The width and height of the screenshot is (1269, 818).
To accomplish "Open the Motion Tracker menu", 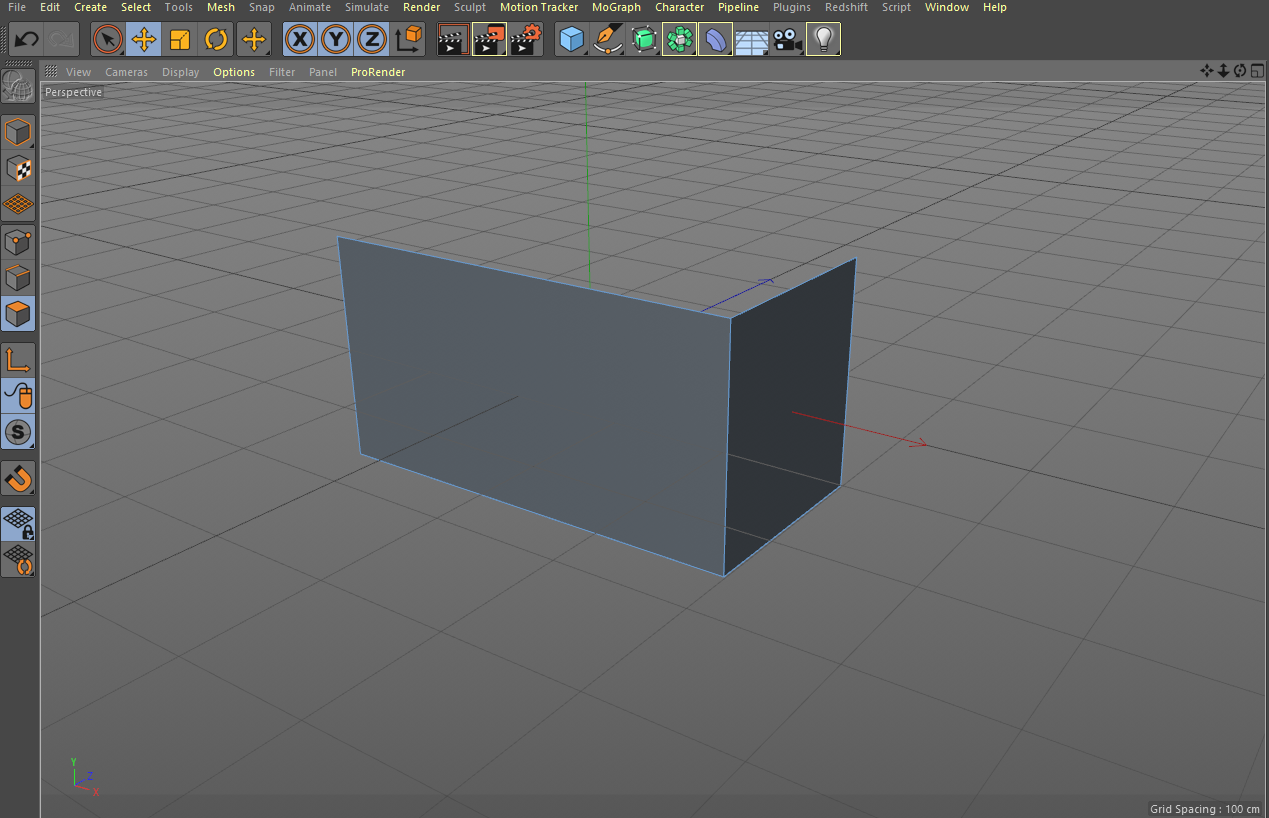I will pos(539,7).
